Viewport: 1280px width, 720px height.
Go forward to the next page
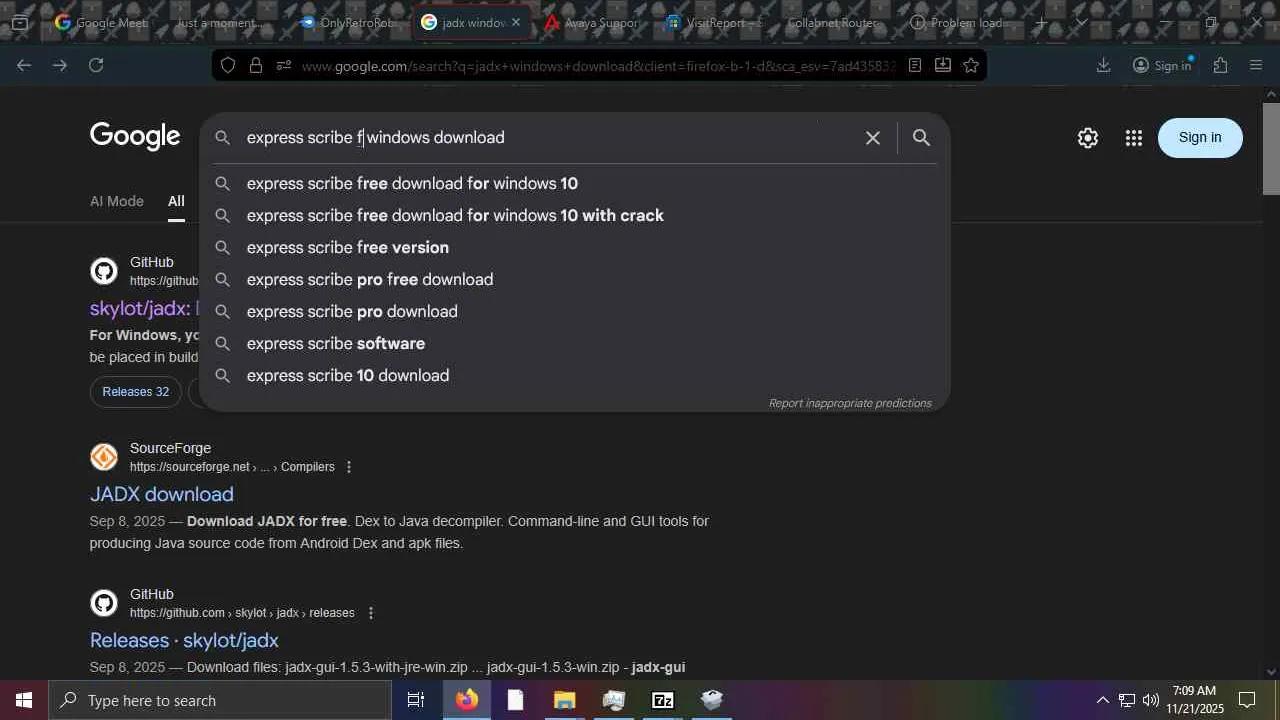[x=60, y=65]
